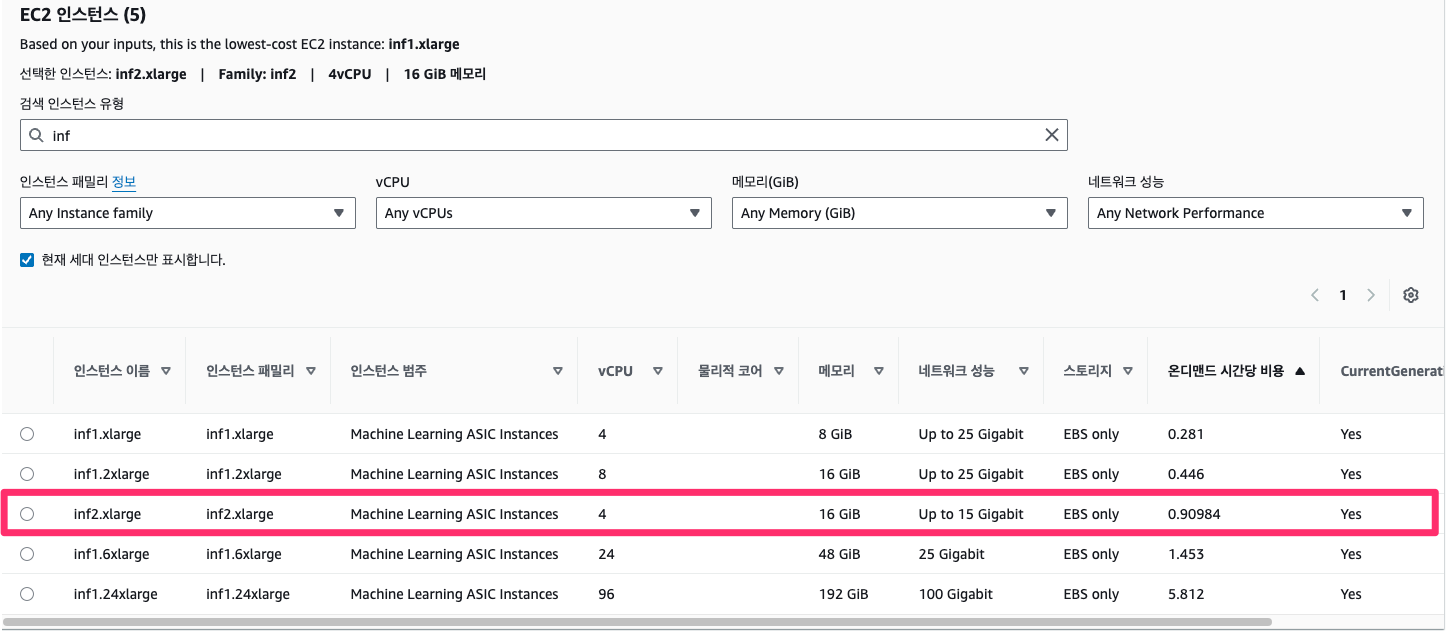The image size is (1455, 634).
Task: Open the Any Memory (GiB) dropdown
Action: [x=900, y=213]
